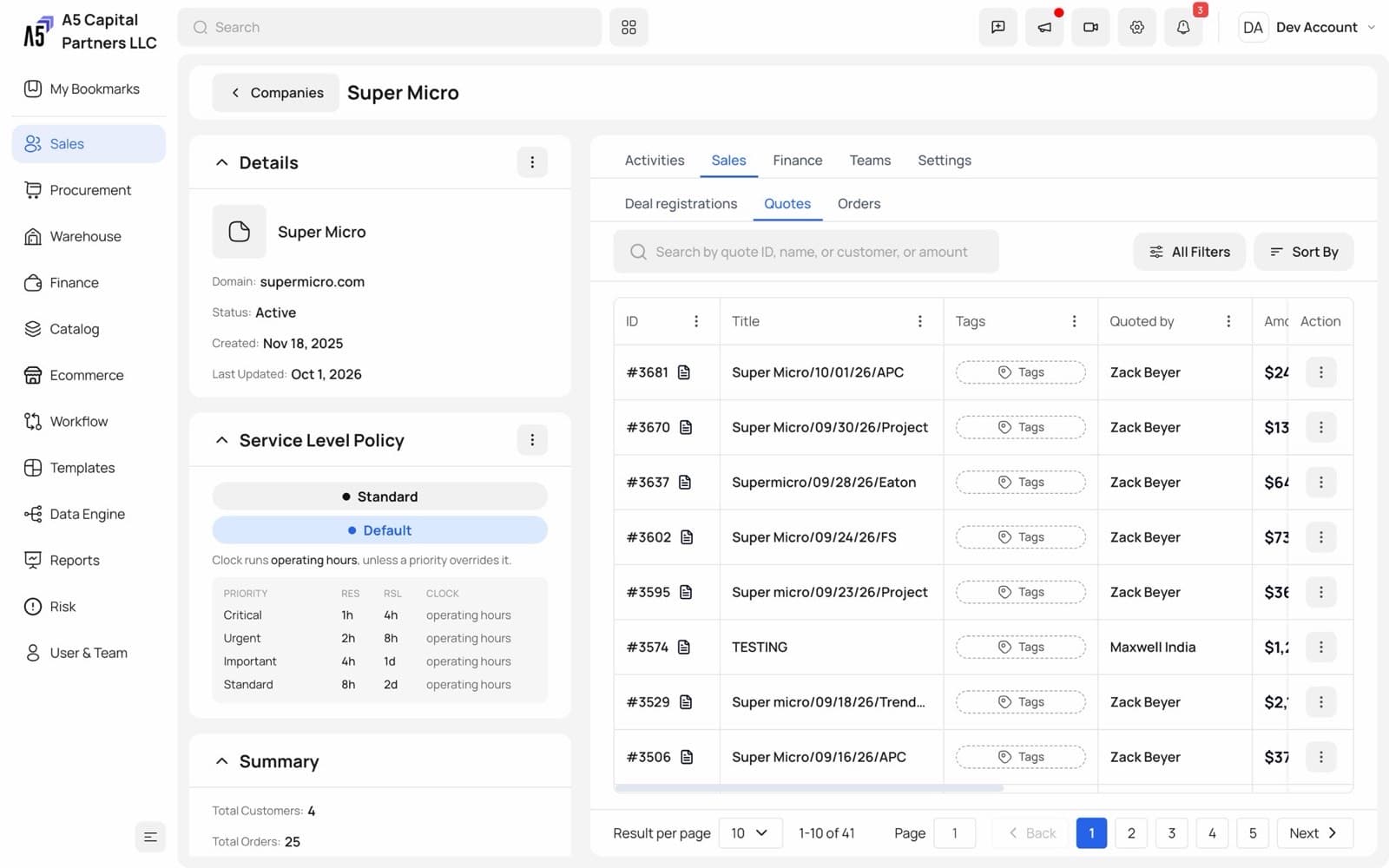1389x868 pixels.
Task: Open Workflow in sidebar
Action: click(x=89, y=421)
